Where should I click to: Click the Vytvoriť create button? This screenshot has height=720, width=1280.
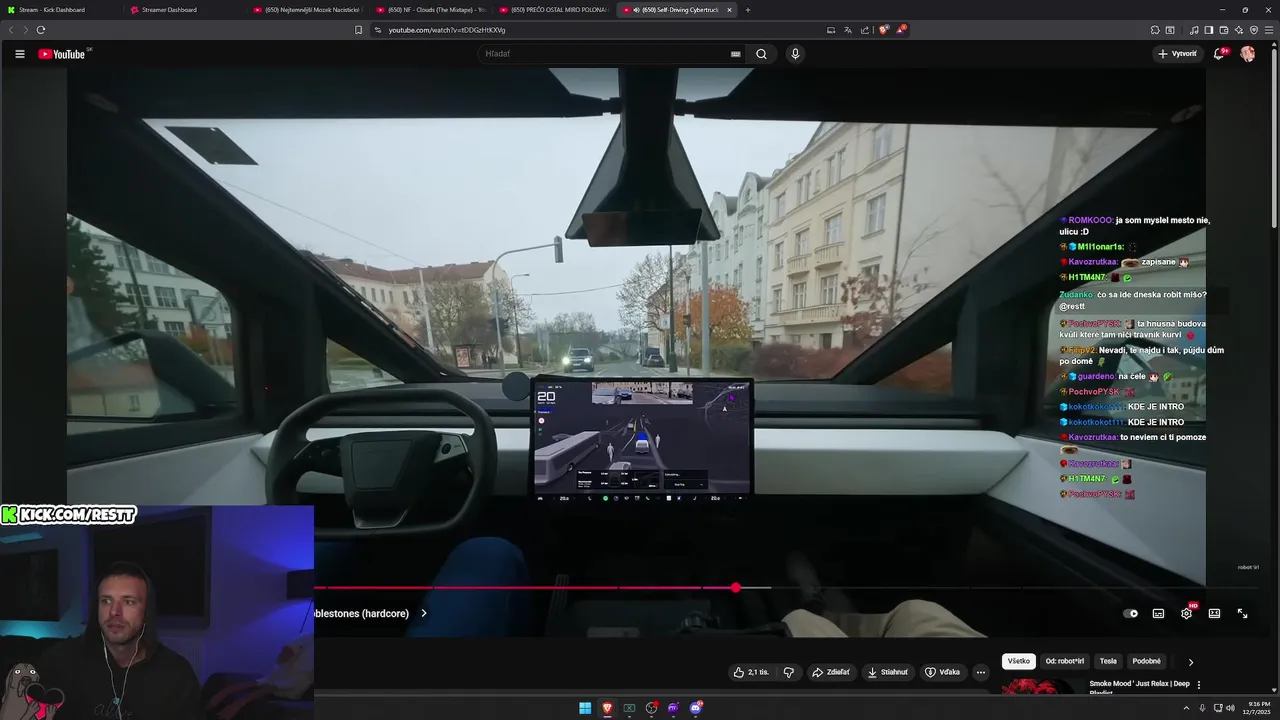click(x=1177, y=54)
